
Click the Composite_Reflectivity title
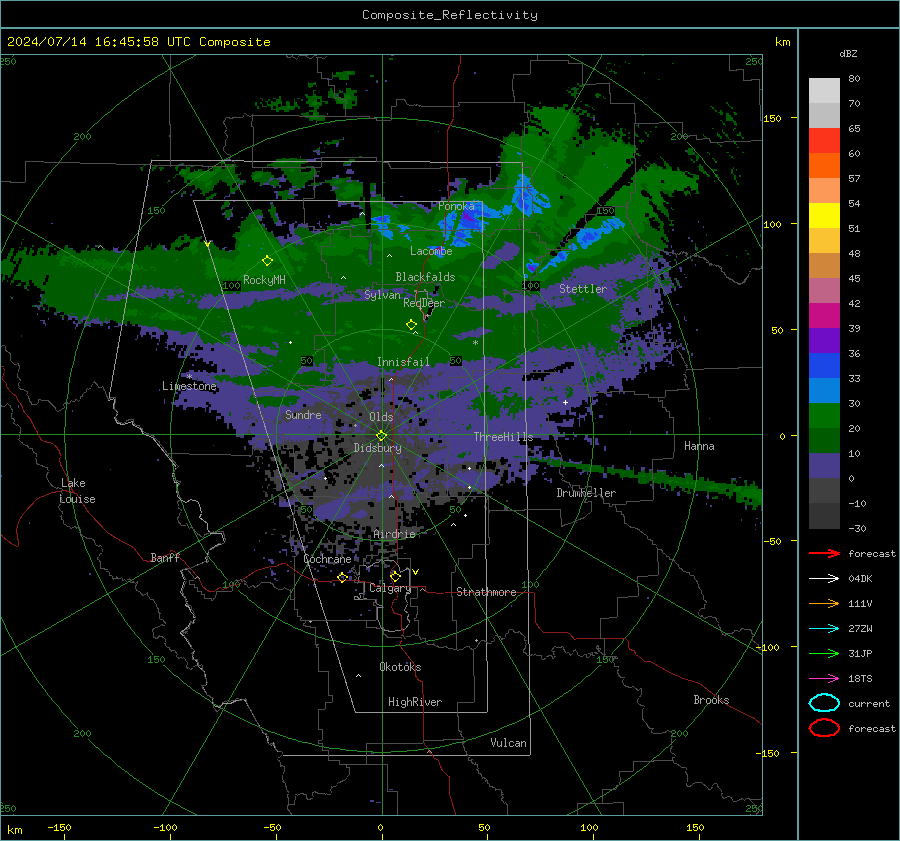coord(450,15)
